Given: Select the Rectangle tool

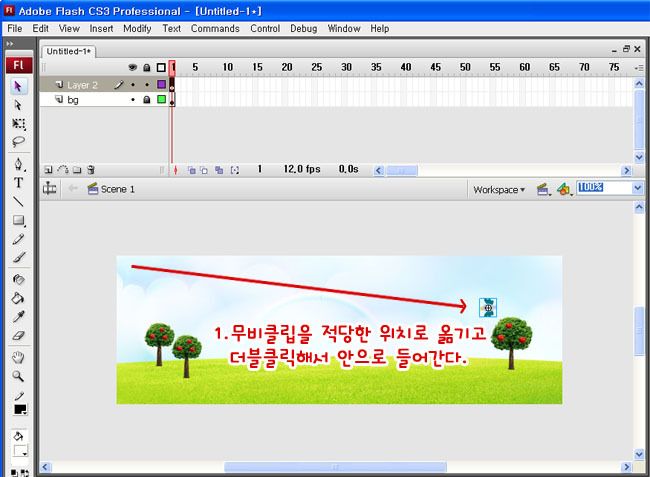Looking at the screenshot, I should (18, 220).
